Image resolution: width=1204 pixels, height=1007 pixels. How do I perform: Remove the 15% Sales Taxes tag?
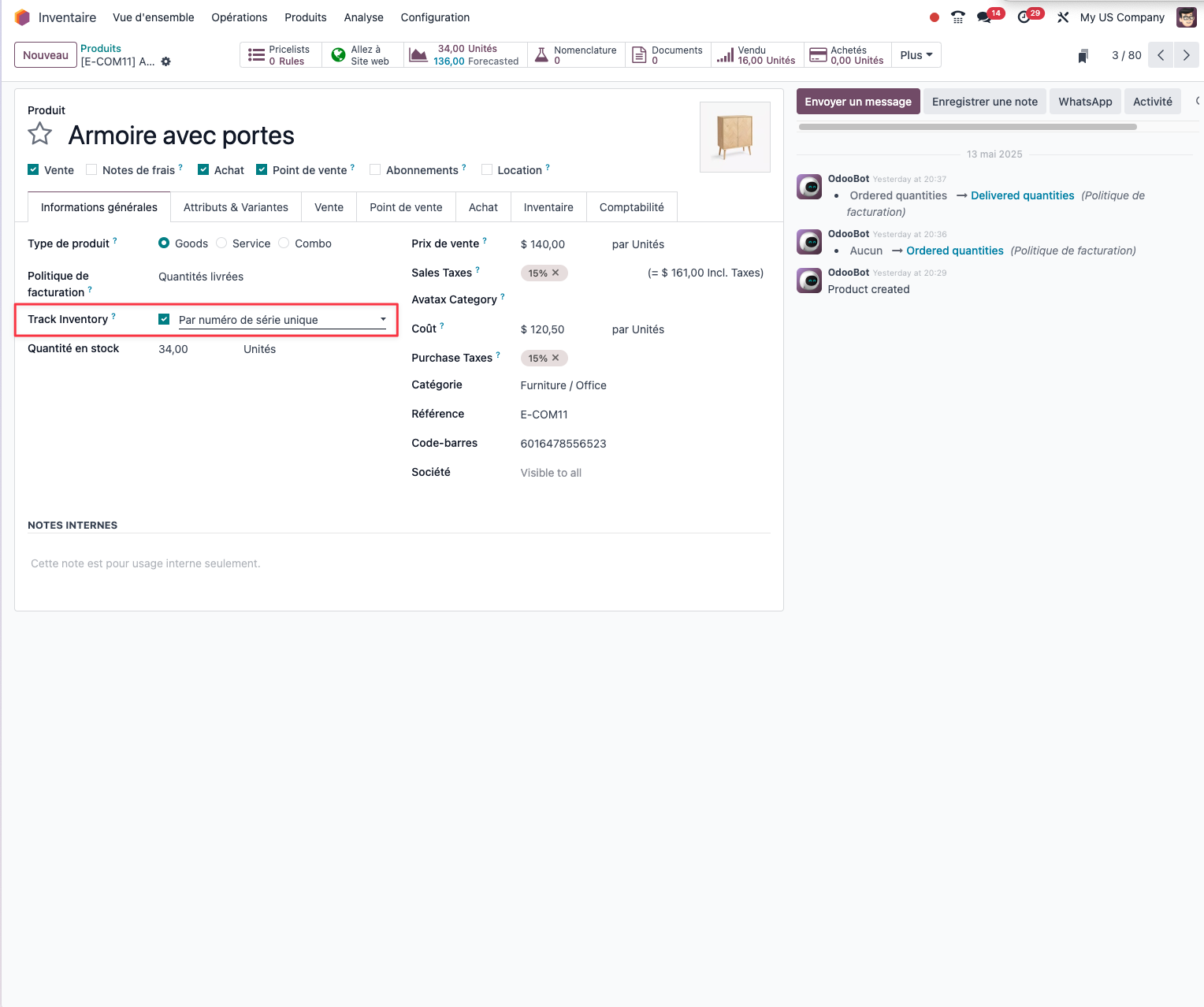[556, 273]
